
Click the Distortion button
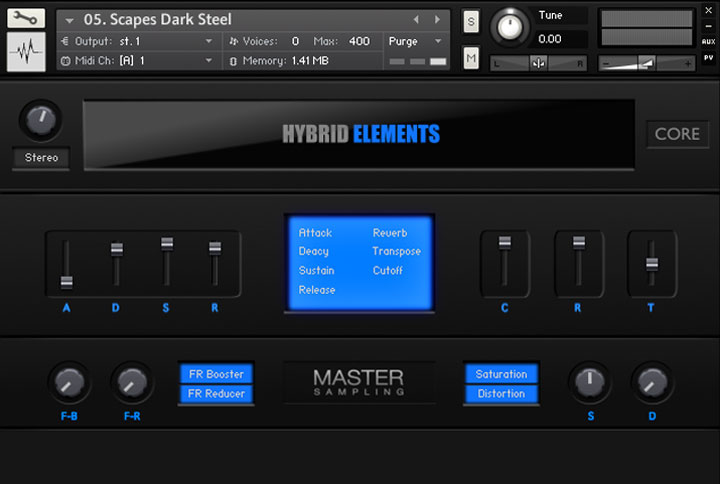[501, 393]
